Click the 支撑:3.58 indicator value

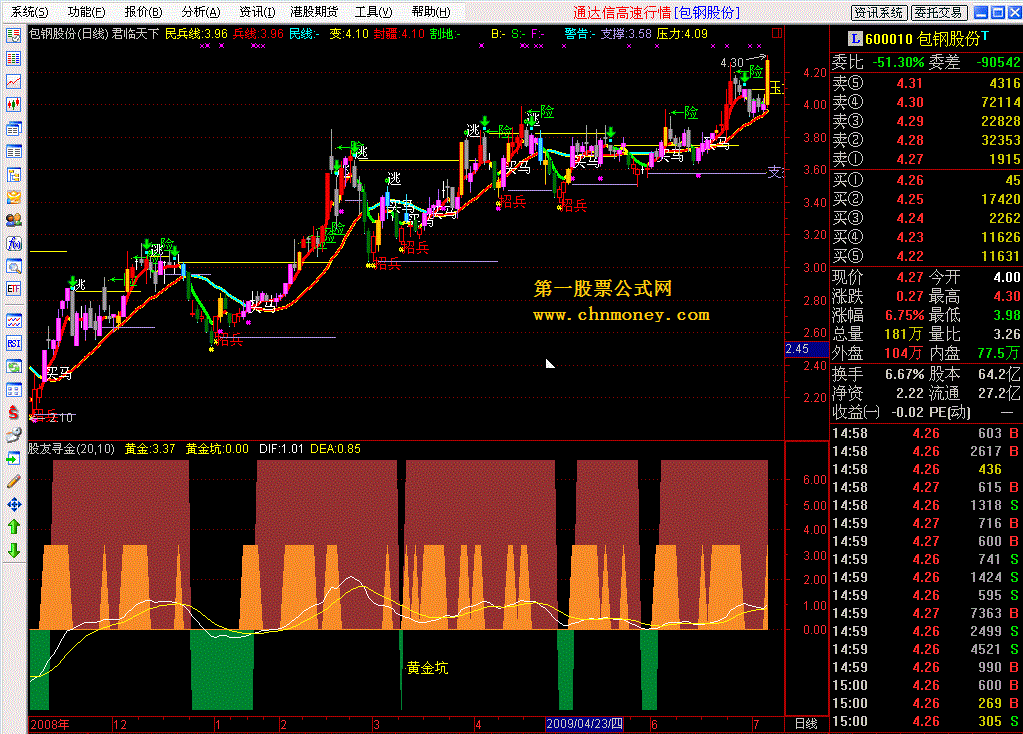626,33
